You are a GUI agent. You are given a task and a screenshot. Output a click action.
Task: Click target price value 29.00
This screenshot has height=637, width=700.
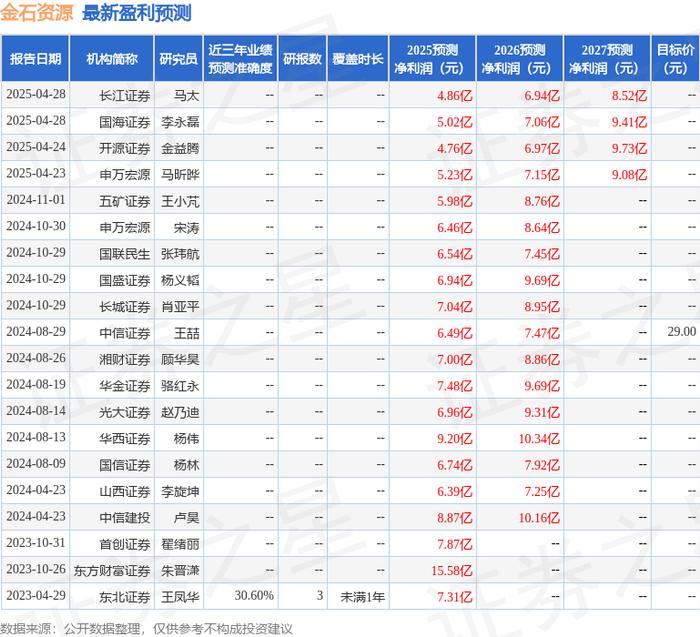coord(682,332)
